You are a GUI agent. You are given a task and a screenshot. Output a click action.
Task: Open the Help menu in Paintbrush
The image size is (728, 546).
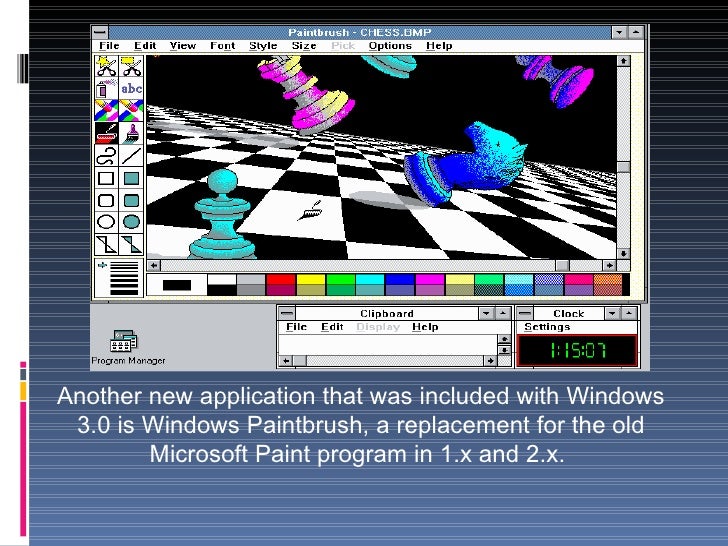[439, 46]
